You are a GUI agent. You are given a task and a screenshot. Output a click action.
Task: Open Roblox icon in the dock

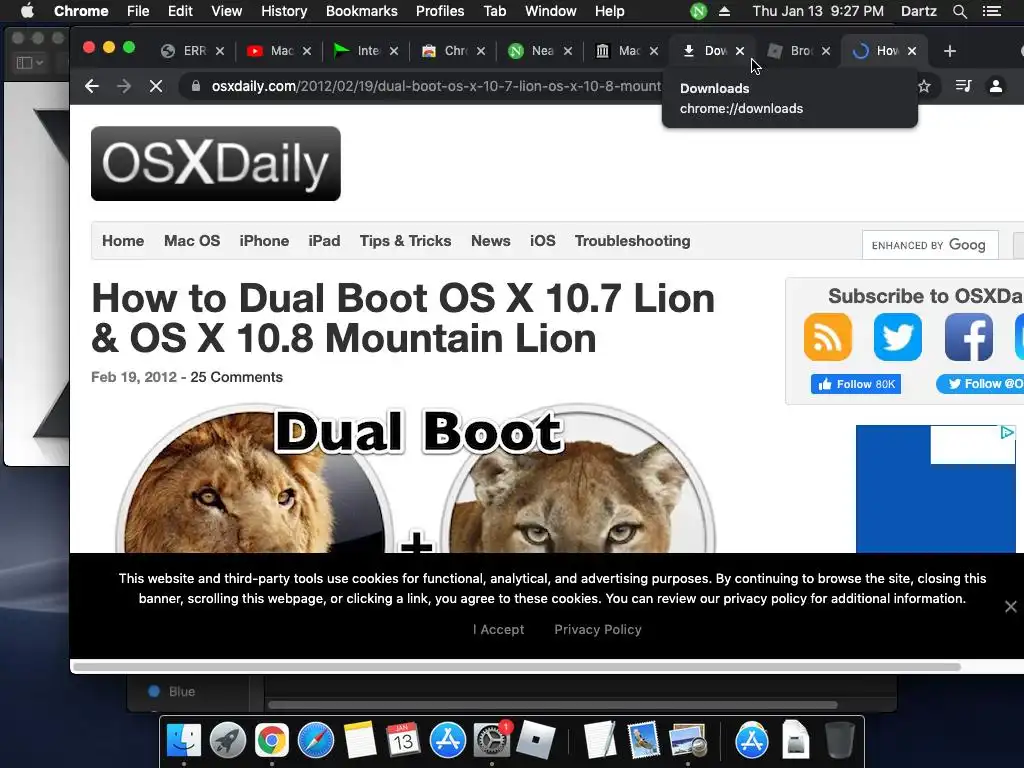[x=536, y=741]
